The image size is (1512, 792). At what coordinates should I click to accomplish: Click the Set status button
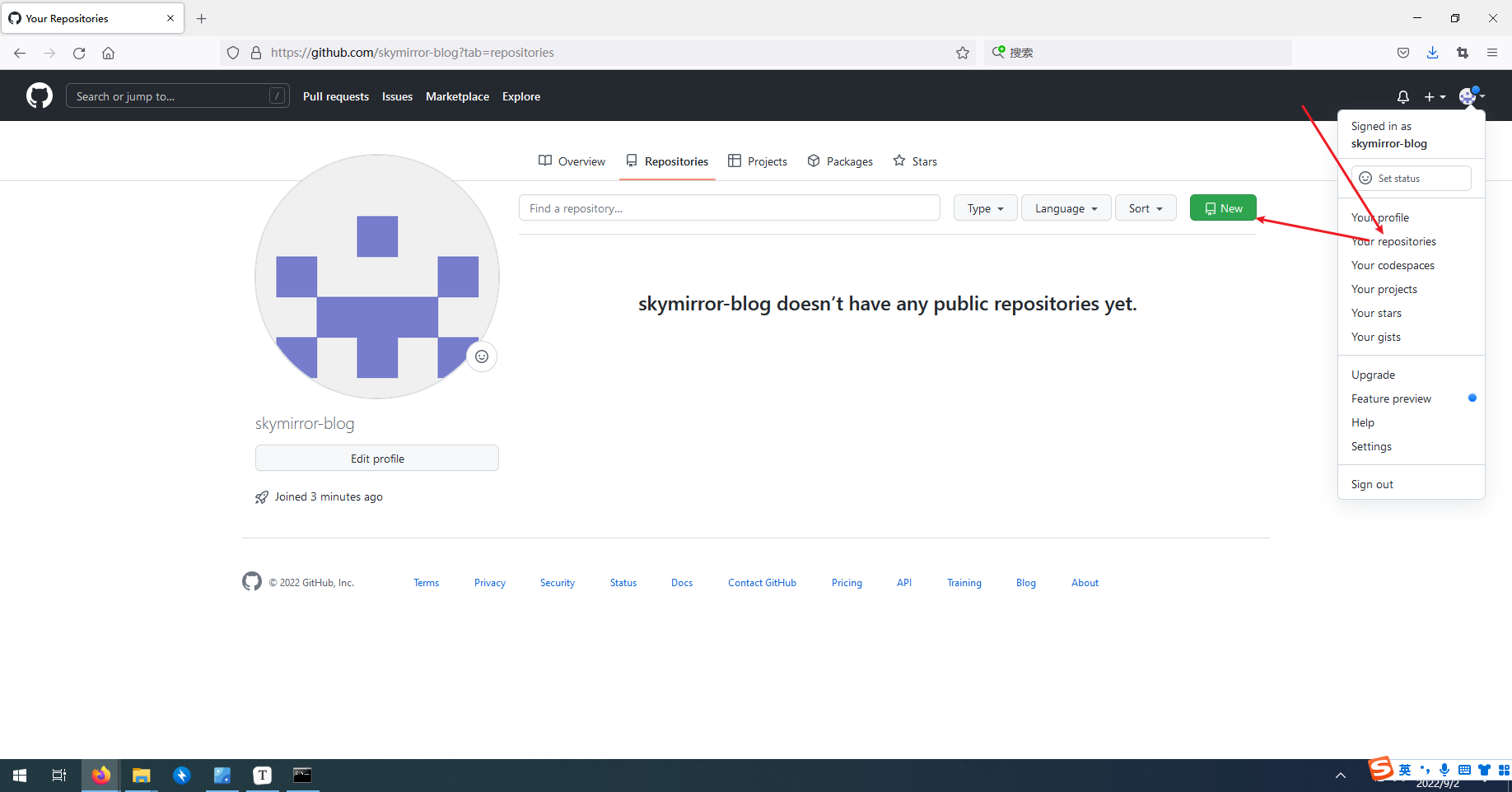coord(1412,178)
